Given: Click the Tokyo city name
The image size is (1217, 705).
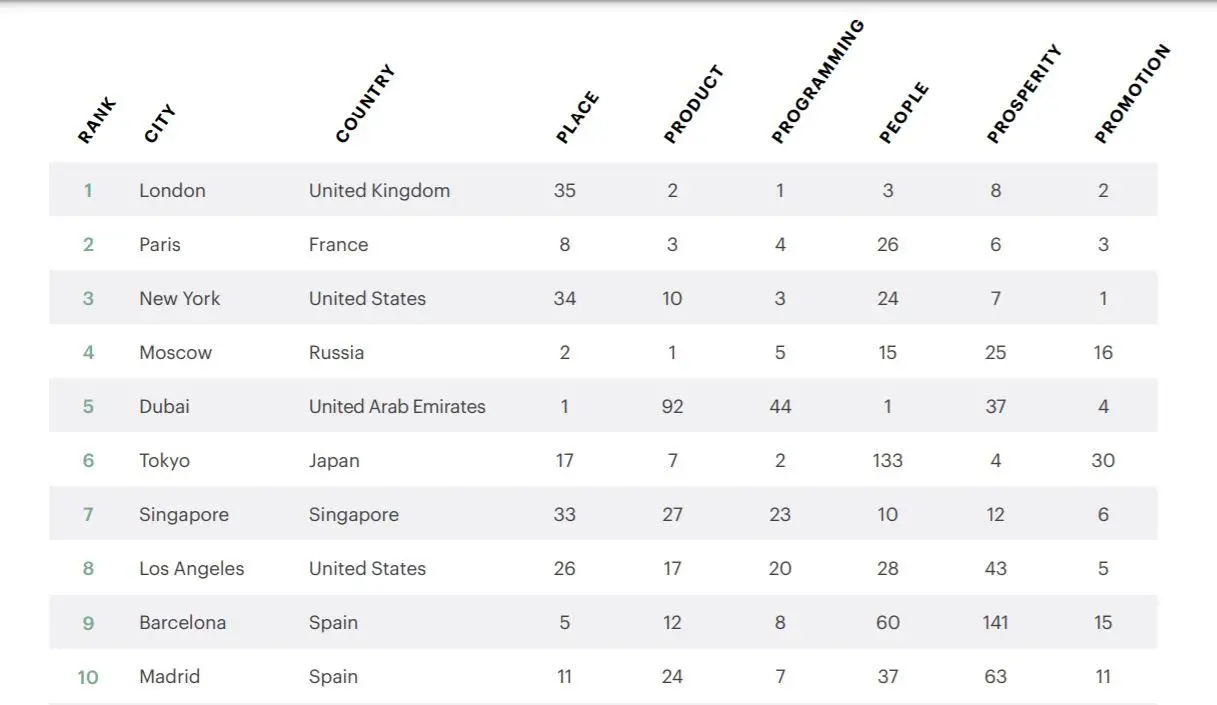Looking at the screenshot, I should pos(164,460).
